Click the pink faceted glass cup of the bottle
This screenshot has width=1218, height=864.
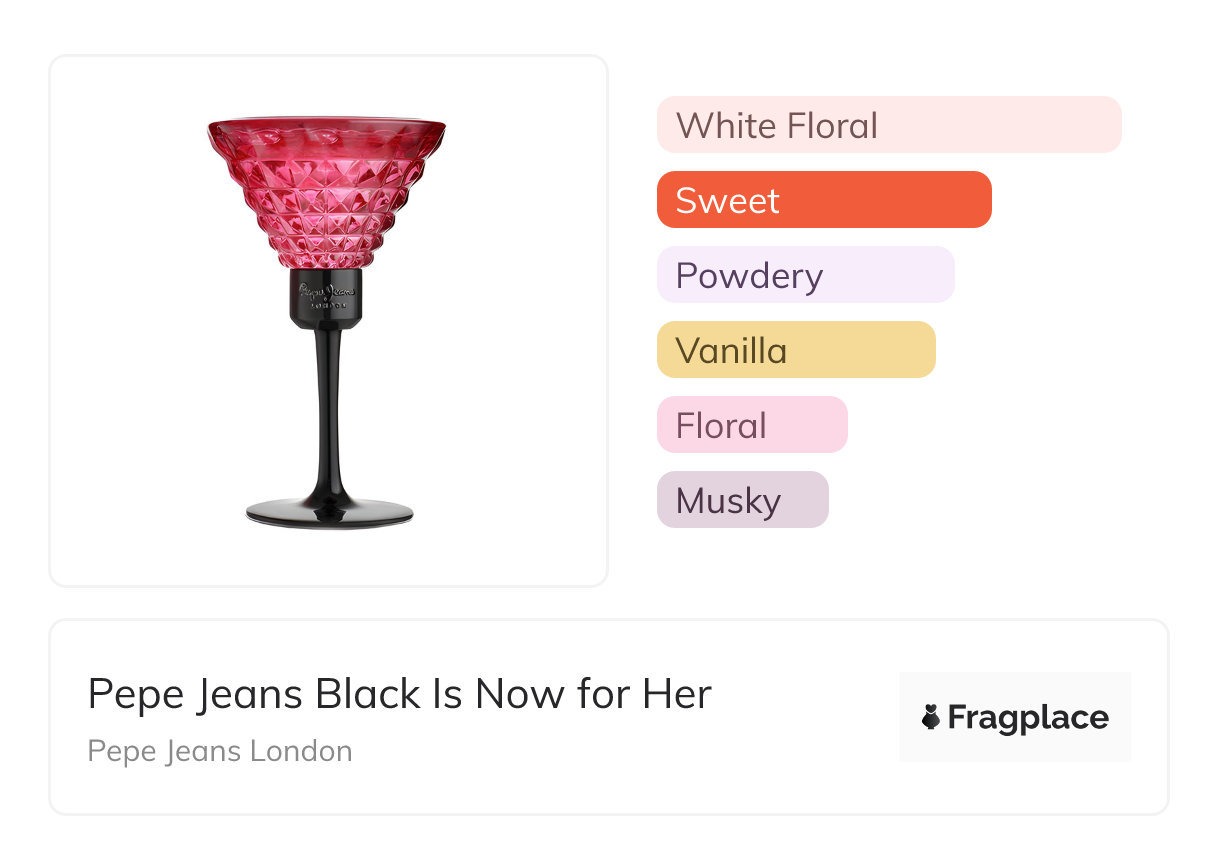pos(326,200)
